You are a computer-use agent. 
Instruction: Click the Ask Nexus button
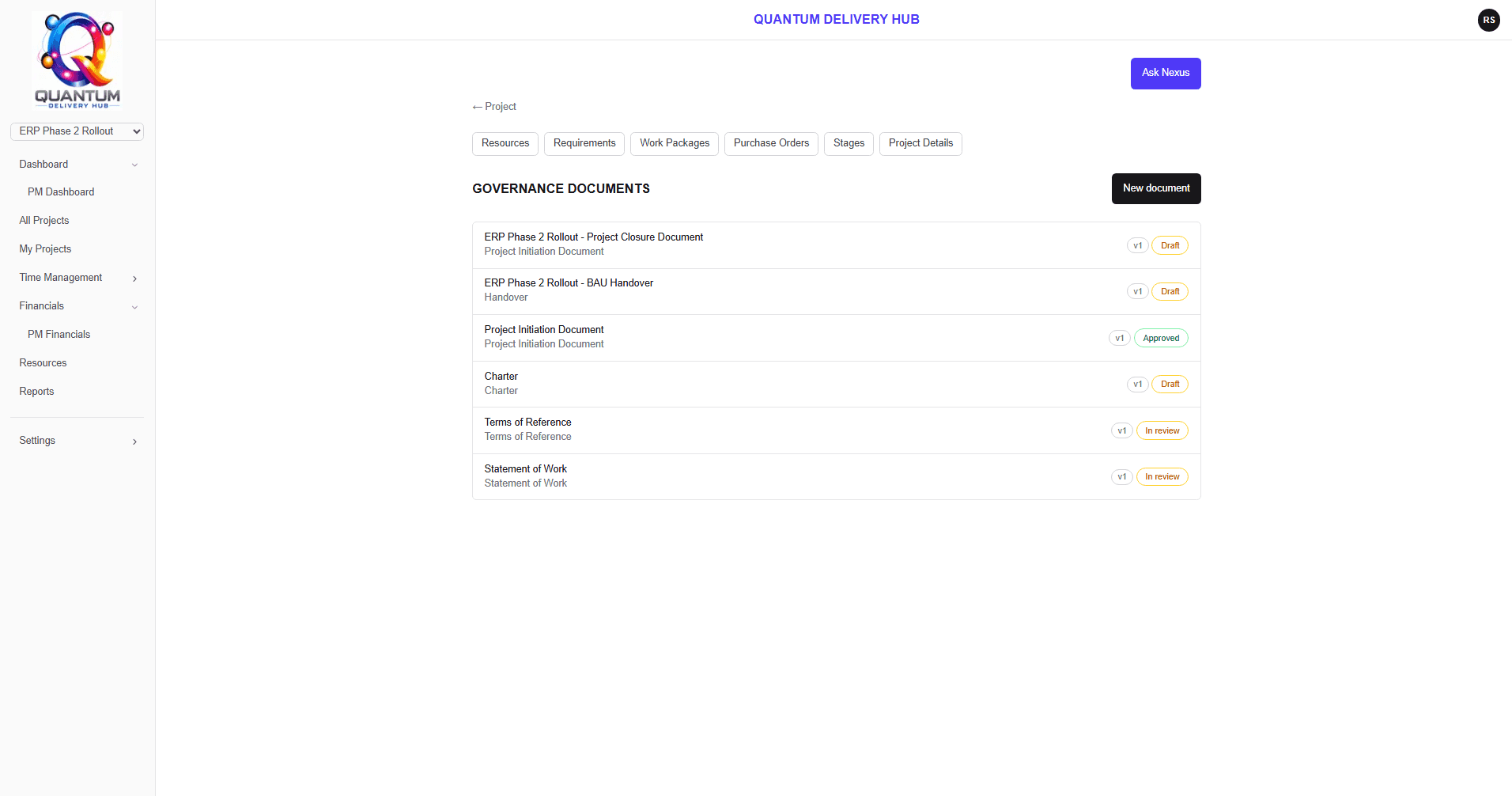click(1165, 74)
